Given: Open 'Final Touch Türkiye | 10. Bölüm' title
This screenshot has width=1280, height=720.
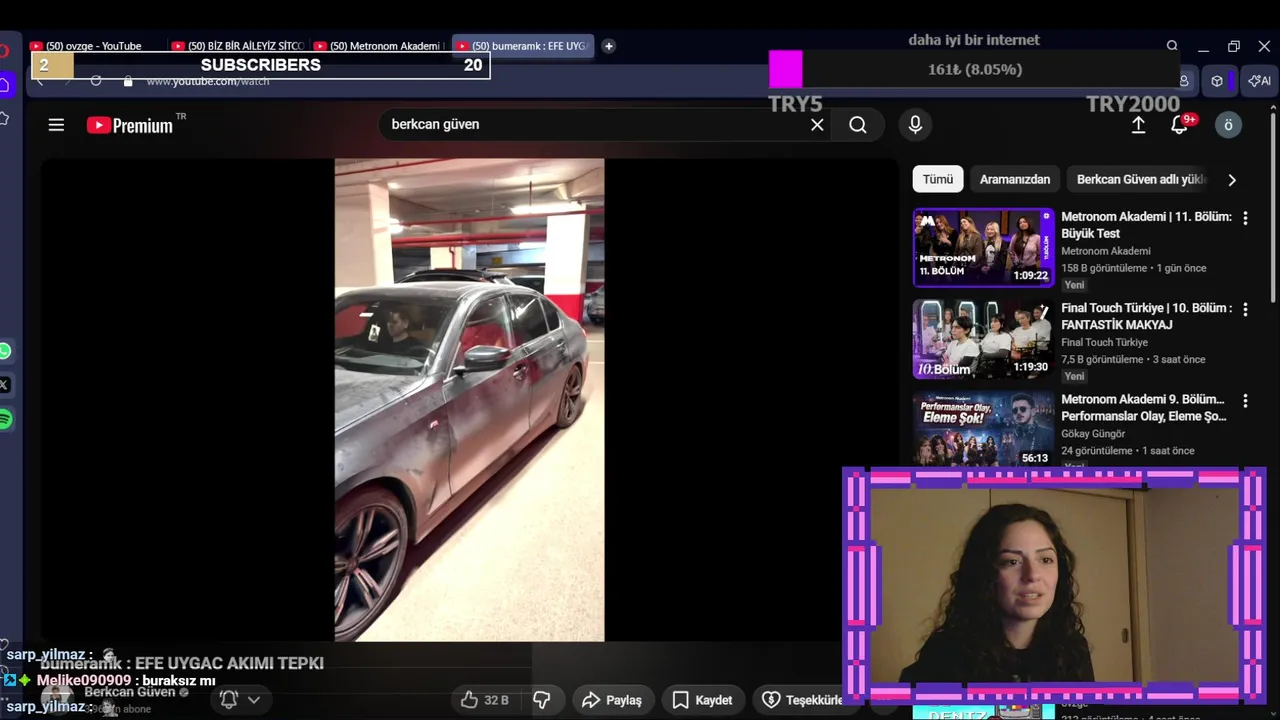Looking at the screenshot, I should [1146, 316].
